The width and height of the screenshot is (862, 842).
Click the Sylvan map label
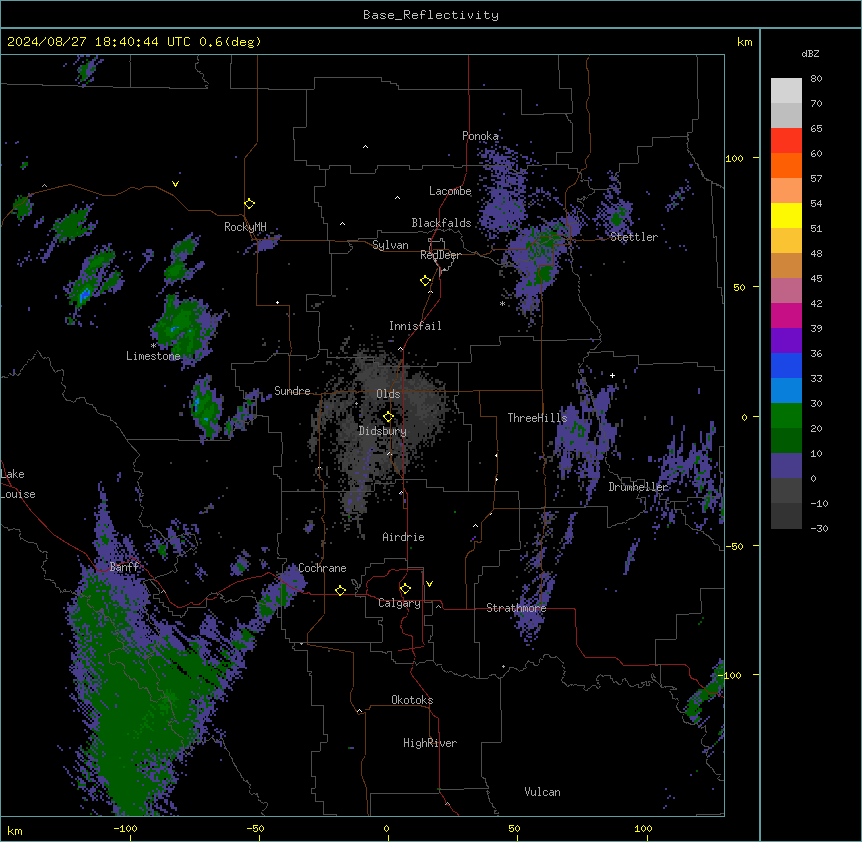click(390, 245)
